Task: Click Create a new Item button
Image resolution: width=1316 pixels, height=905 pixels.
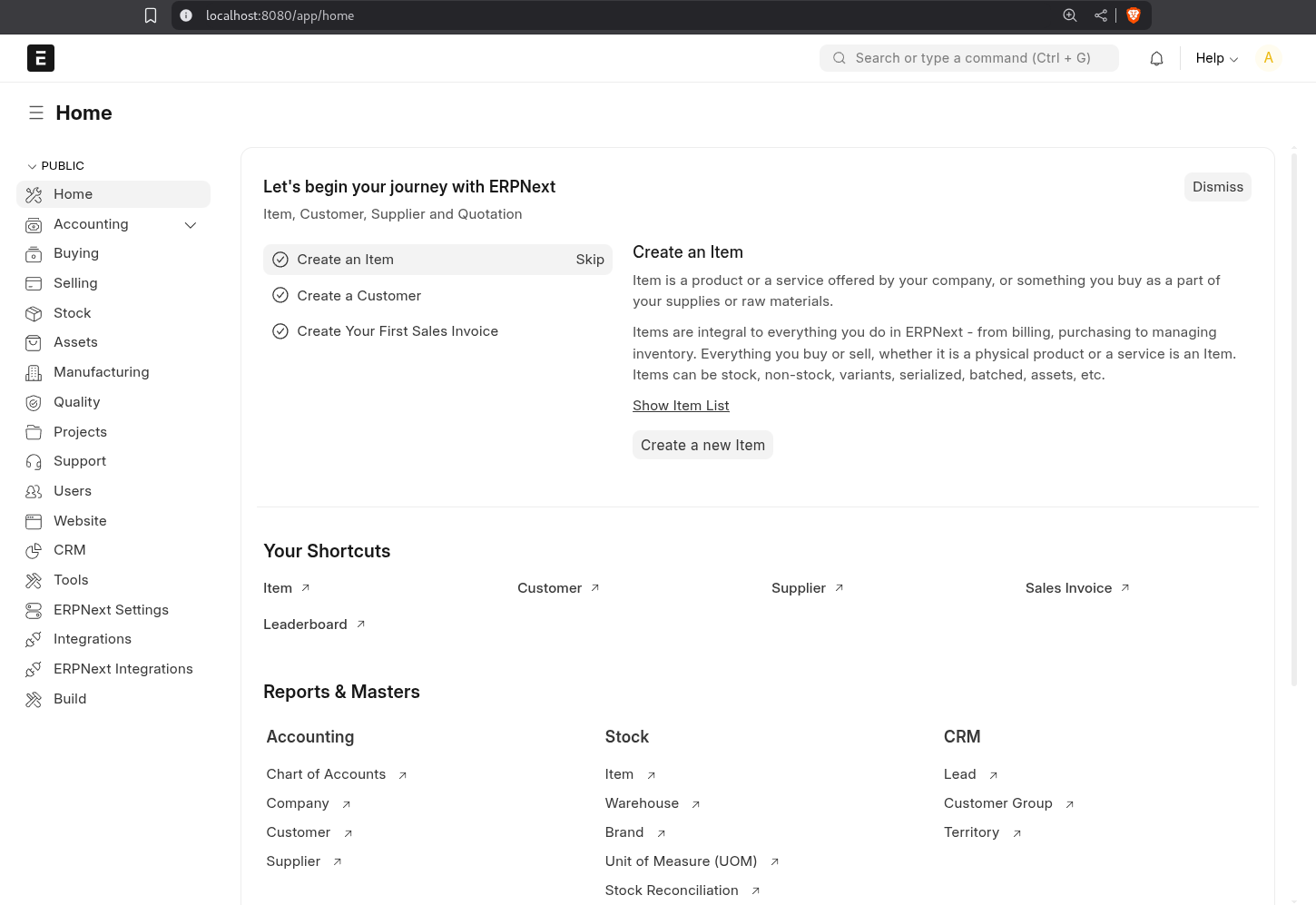Action: tap(702, 445)
